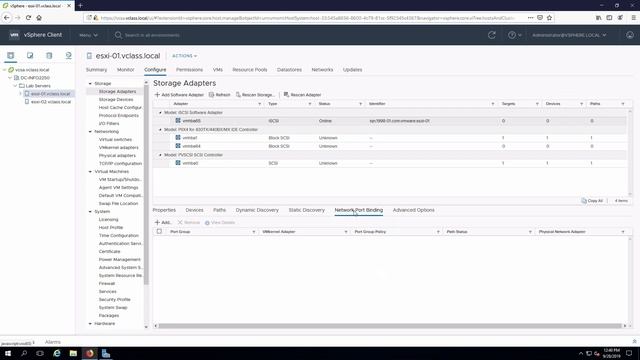The height and width of the screenshot is (360, 640).
Task: Collapse the Lab Servers folder
Action: point(15,86)
